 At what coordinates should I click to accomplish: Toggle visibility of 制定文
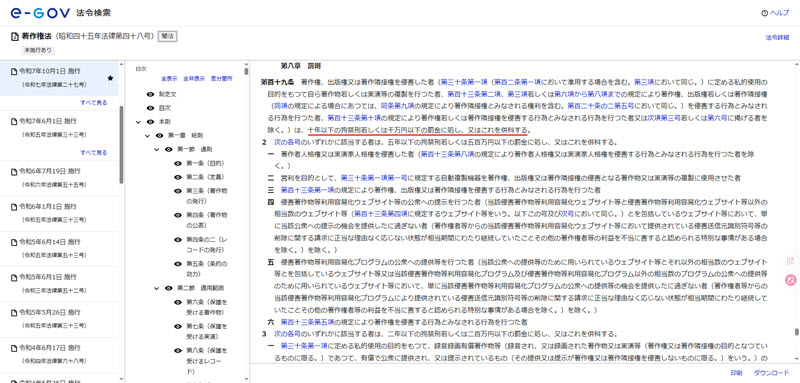[x=150, y=94]
